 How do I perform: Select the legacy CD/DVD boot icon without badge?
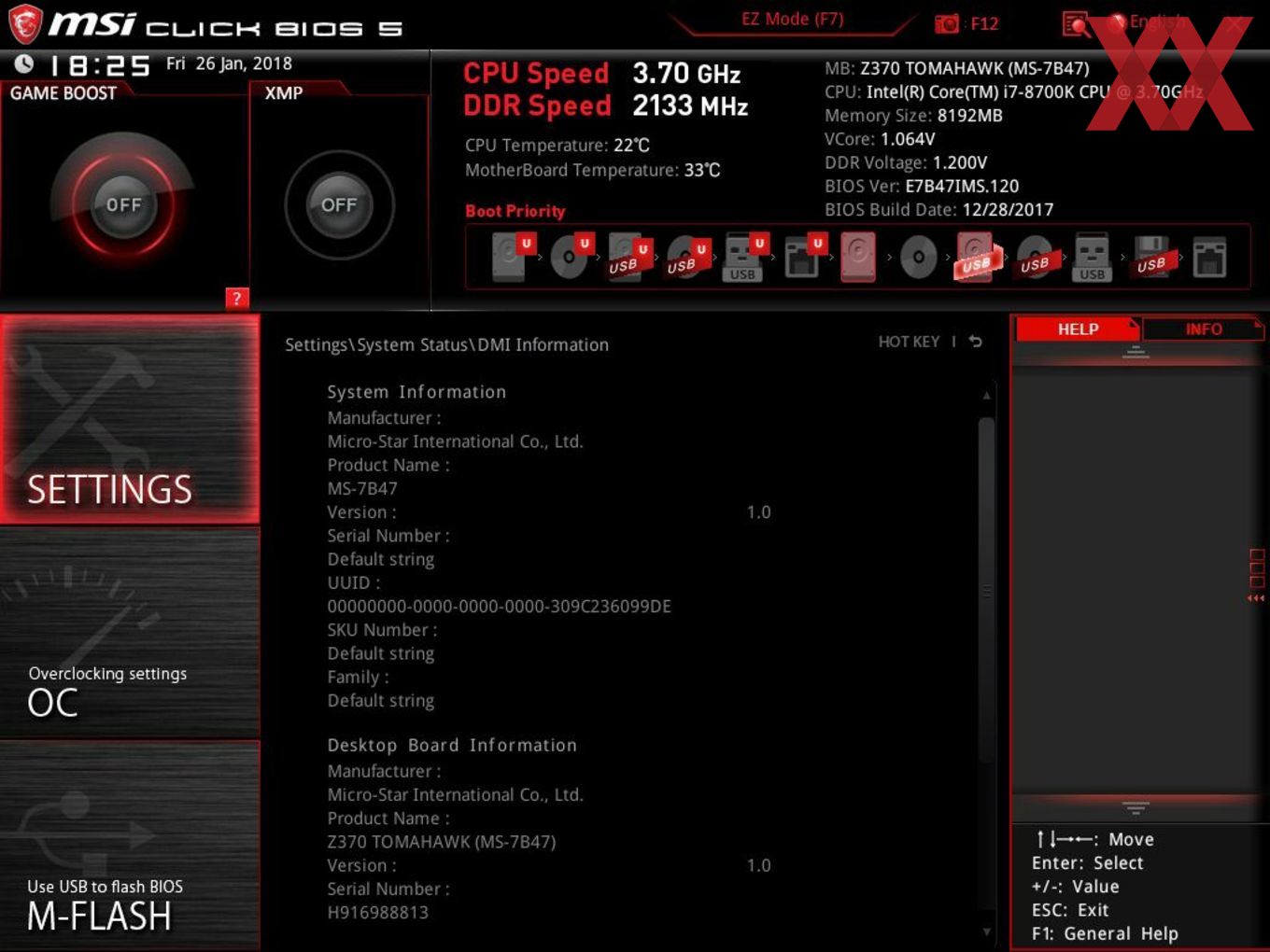tap(918, 257)
